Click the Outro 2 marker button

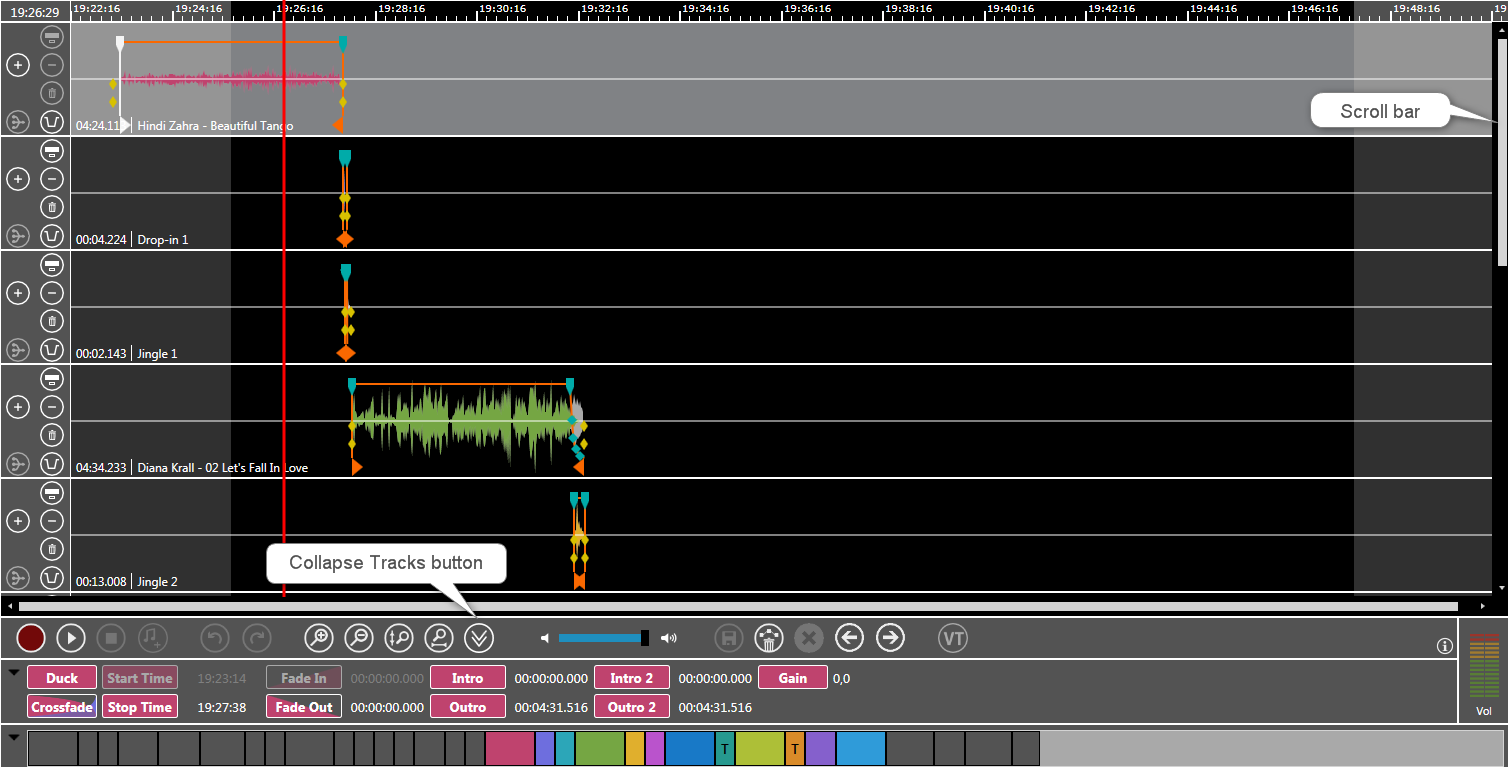tap(632, 707)
